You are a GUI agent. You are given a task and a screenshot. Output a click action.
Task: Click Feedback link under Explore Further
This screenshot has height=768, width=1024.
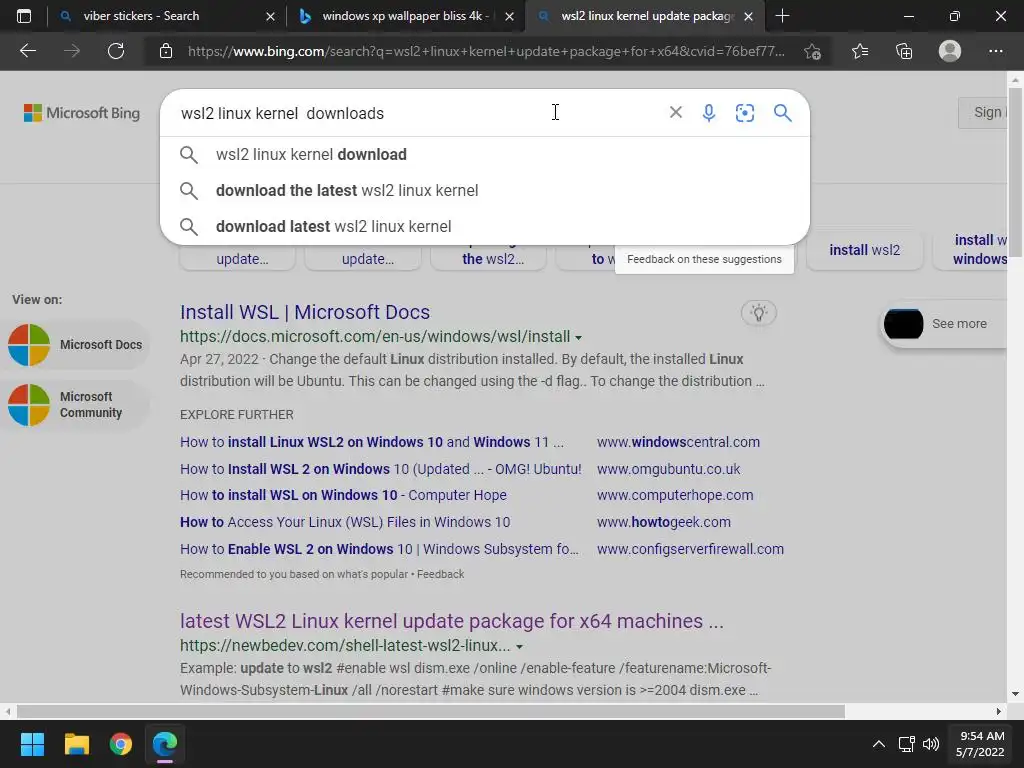[x=440, y=574]
